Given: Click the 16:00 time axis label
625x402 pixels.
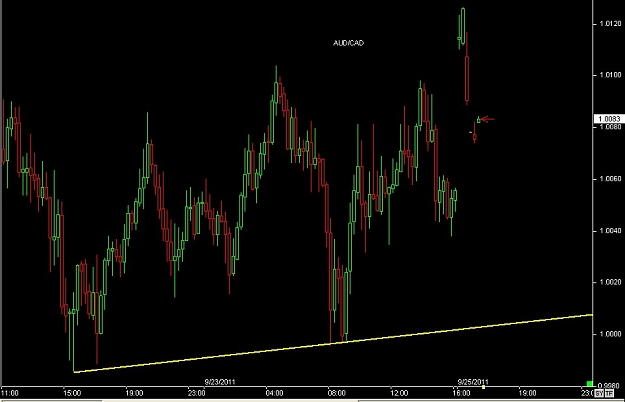Looking at the screenshot, I should coord(461,393).
